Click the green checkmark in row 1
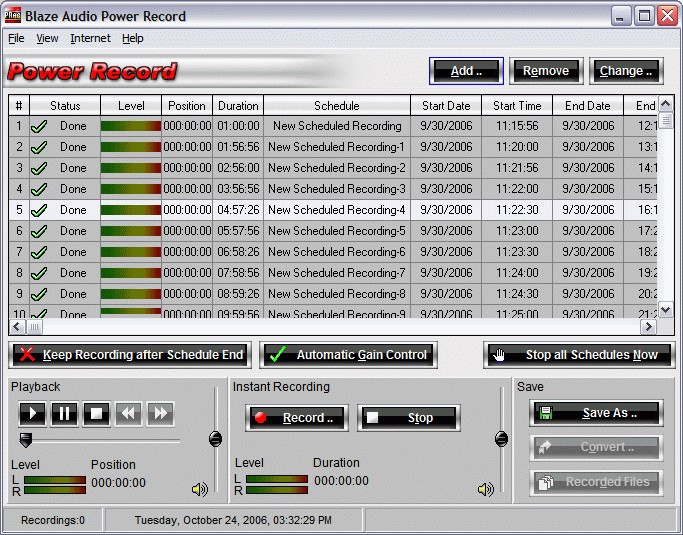Image resolution: width=683 pixels, height=535 pixels. click(x=39, y=126)
